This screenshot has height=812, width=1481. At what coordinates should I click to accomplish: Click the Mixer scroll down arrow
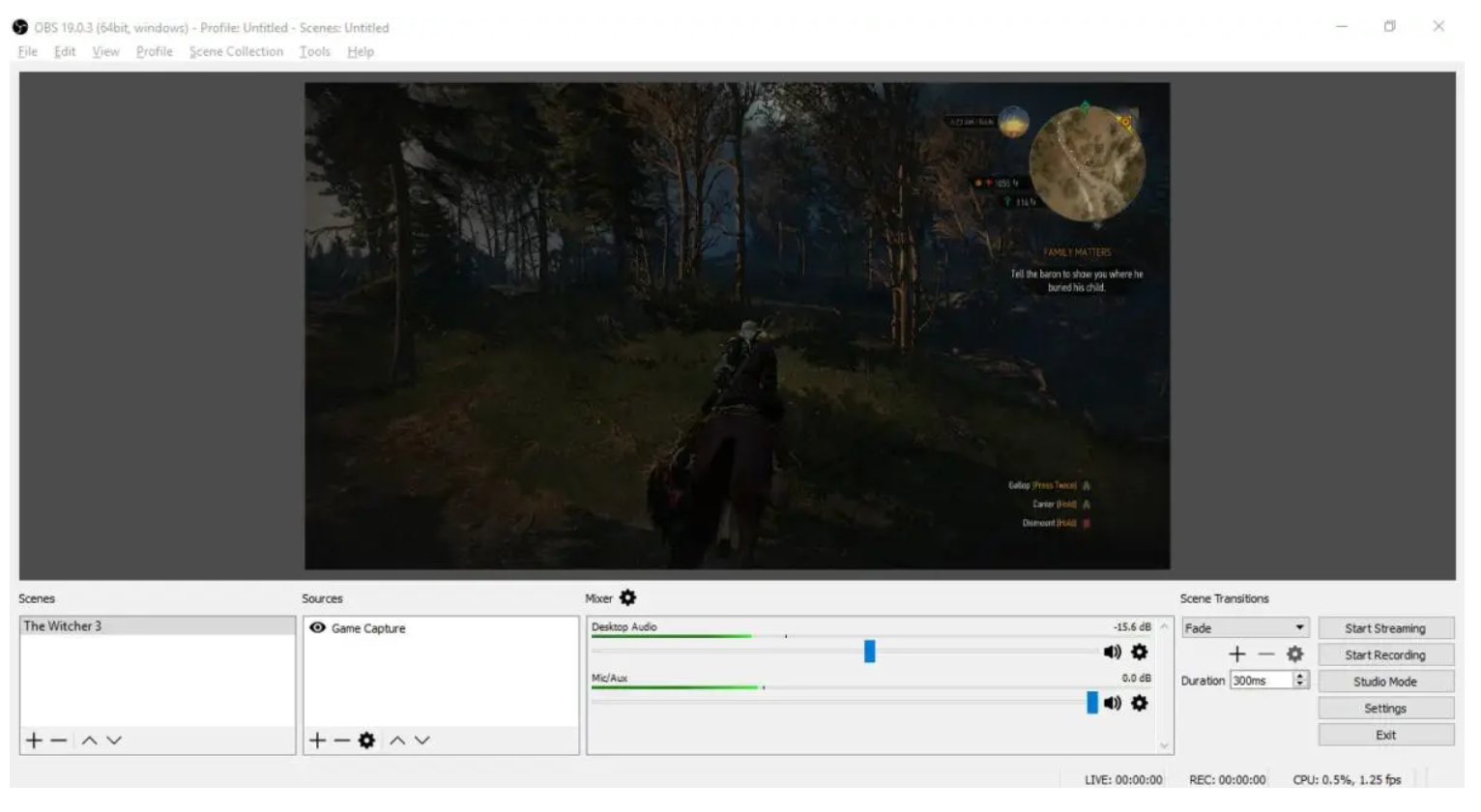[x=1165, y=746]
